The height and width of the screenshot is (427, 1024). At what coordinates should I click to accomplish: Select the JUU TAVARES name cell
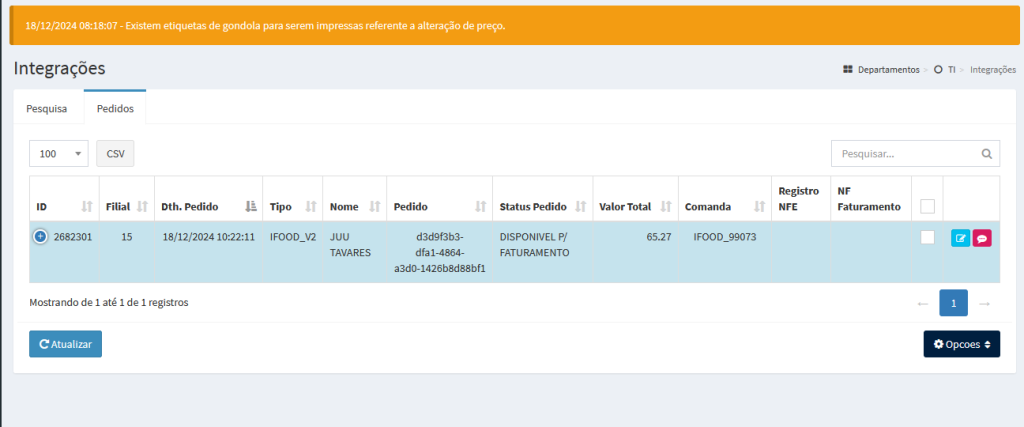[x=355, y=253]
